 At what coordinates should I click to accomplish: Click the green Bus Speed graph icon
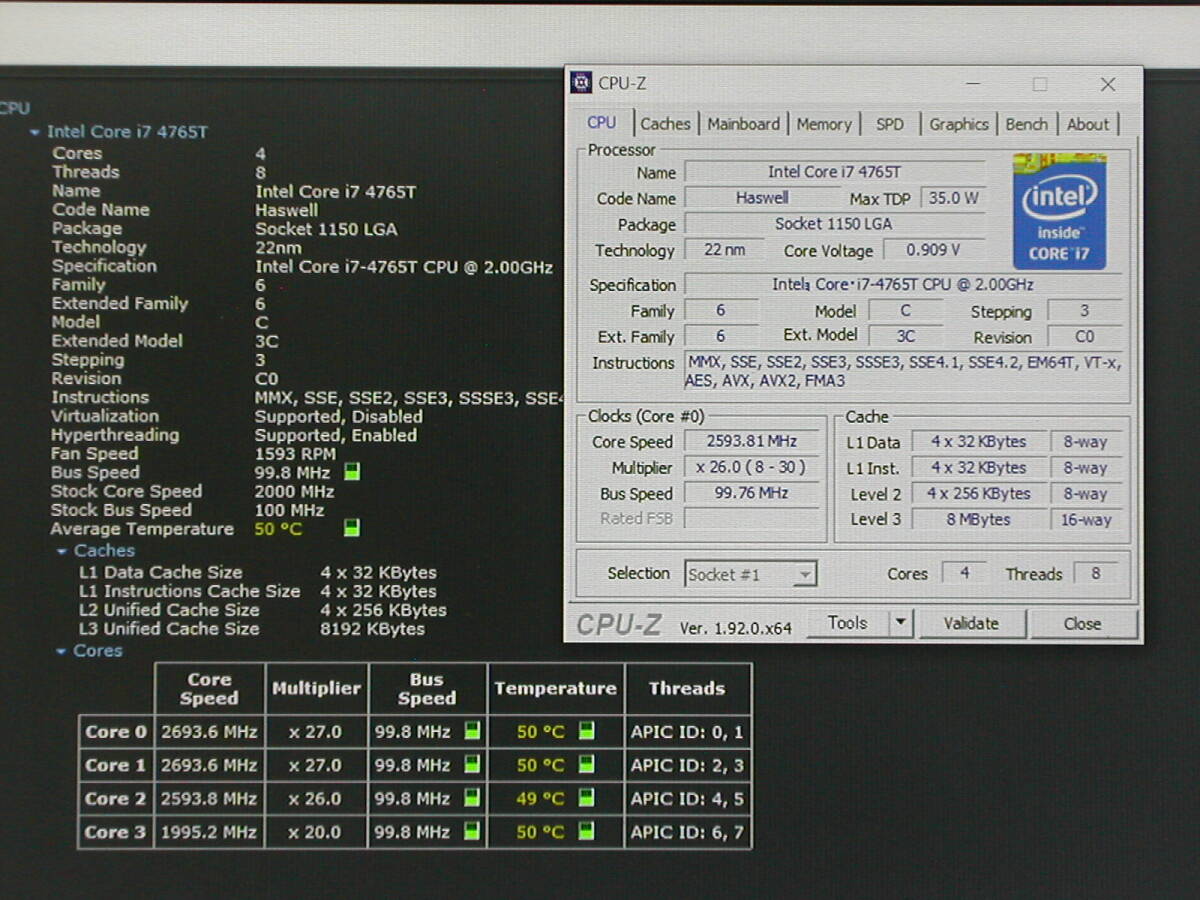click(x=352, y=472)
